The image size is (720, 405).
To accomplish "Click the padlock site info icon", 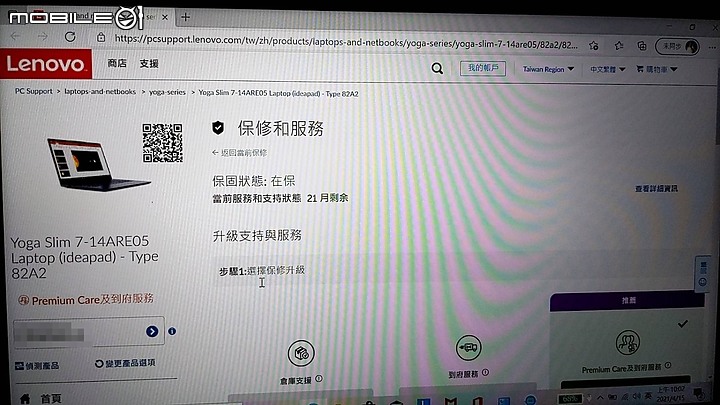I will click(x=101, y=38).
